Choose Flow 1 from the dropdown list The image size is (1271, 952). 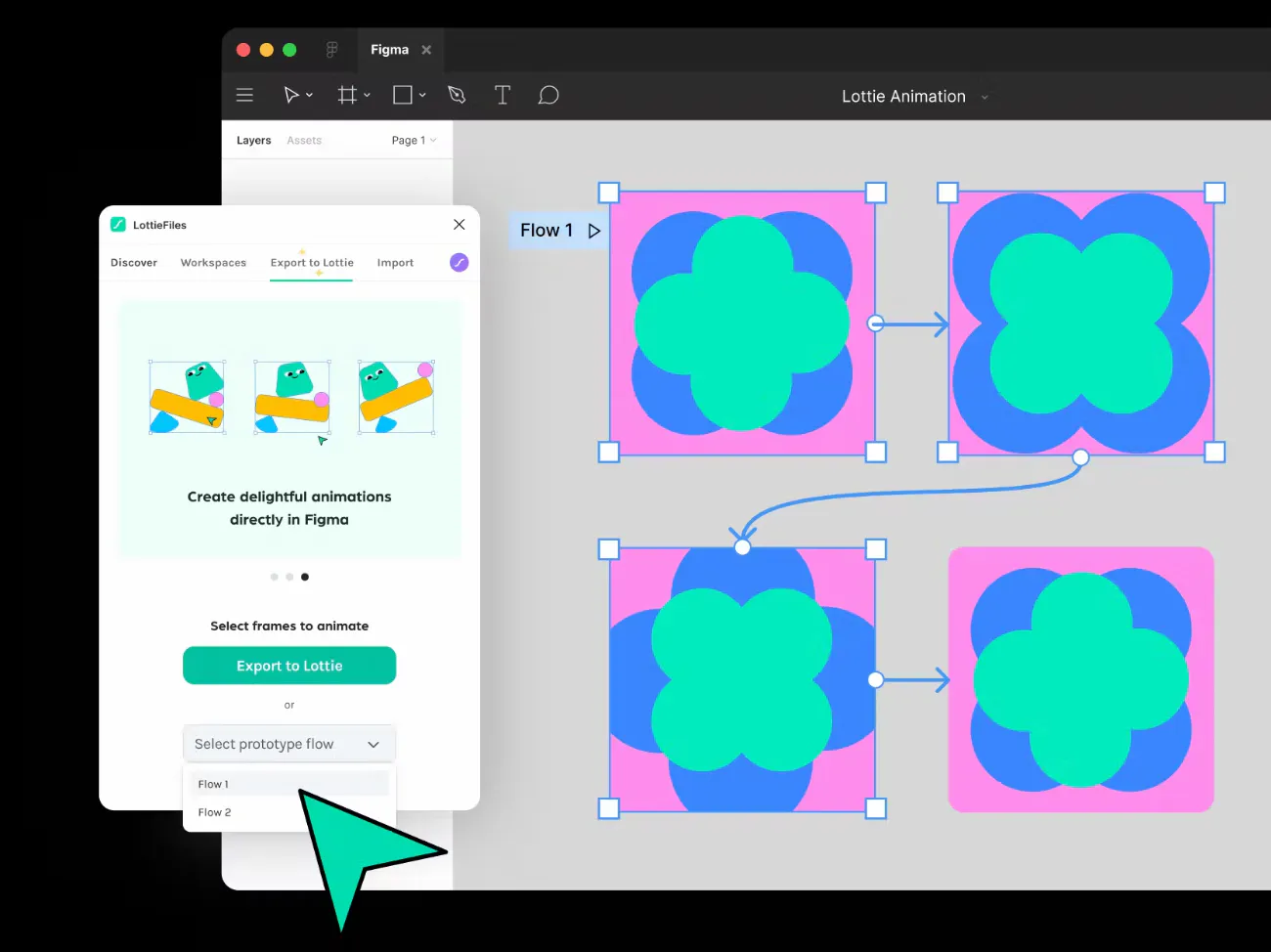(x=289, y=784)
